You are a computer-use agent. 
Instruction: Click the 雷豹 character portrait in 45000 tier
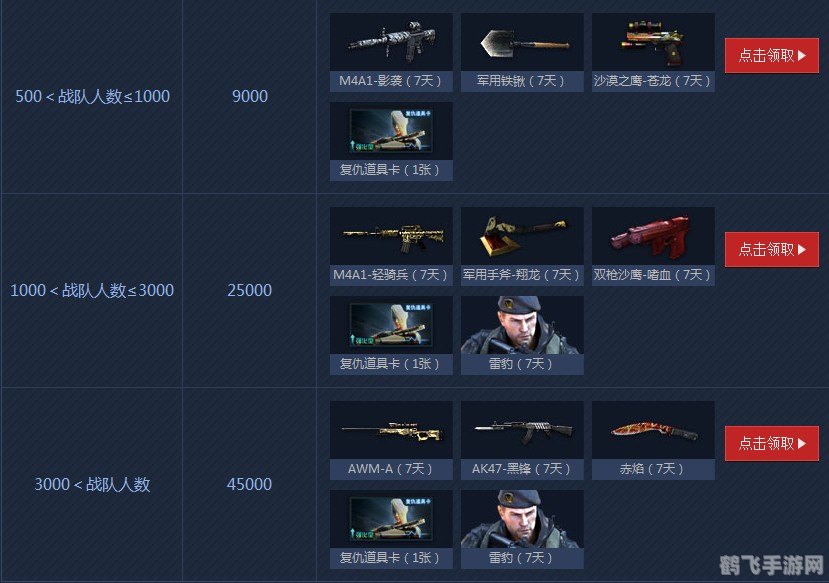522,519
